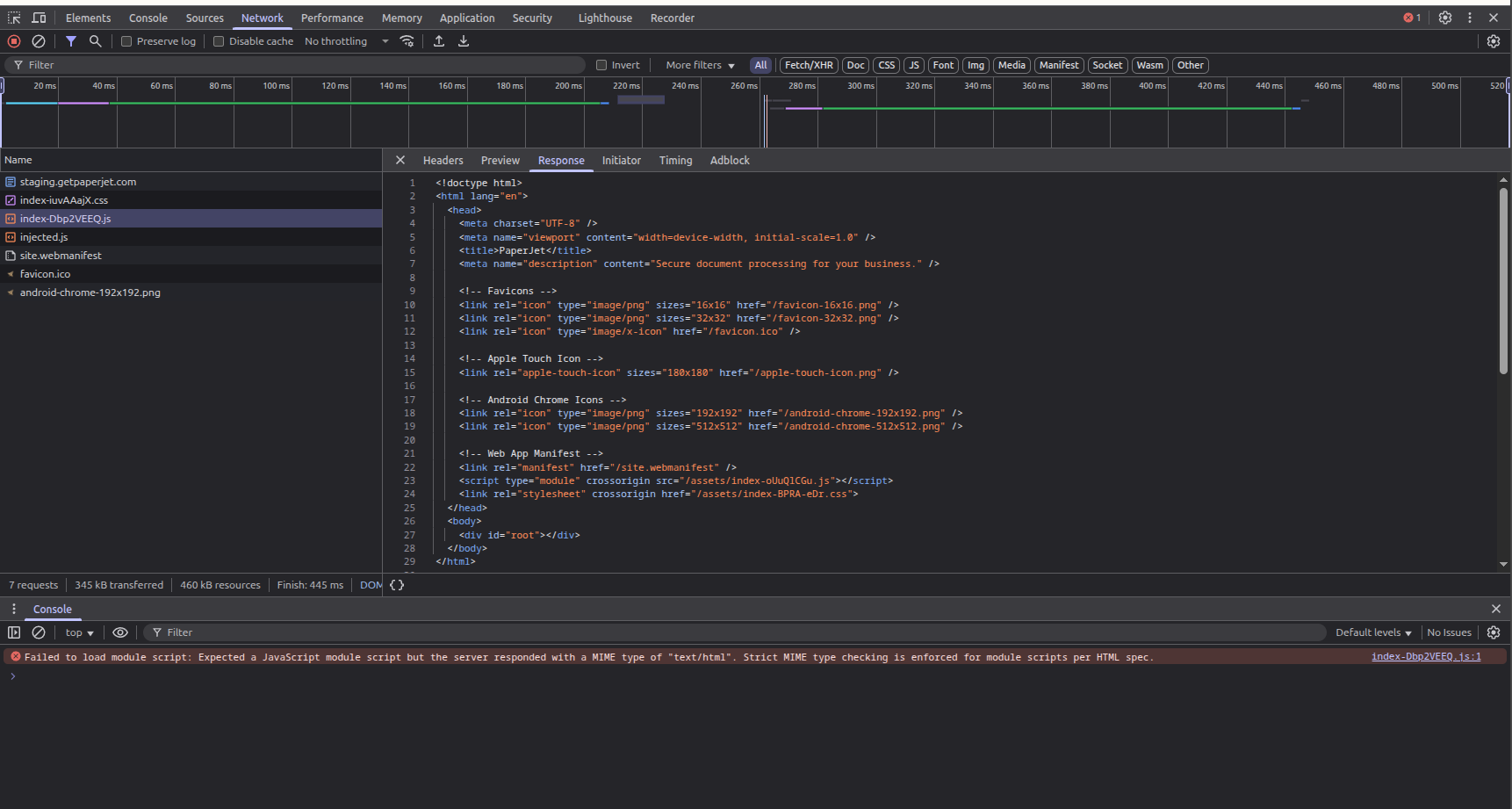This screenshot has width=1512, height=809.
Task: Show the console sidebar icon
Action: (14, 632)
